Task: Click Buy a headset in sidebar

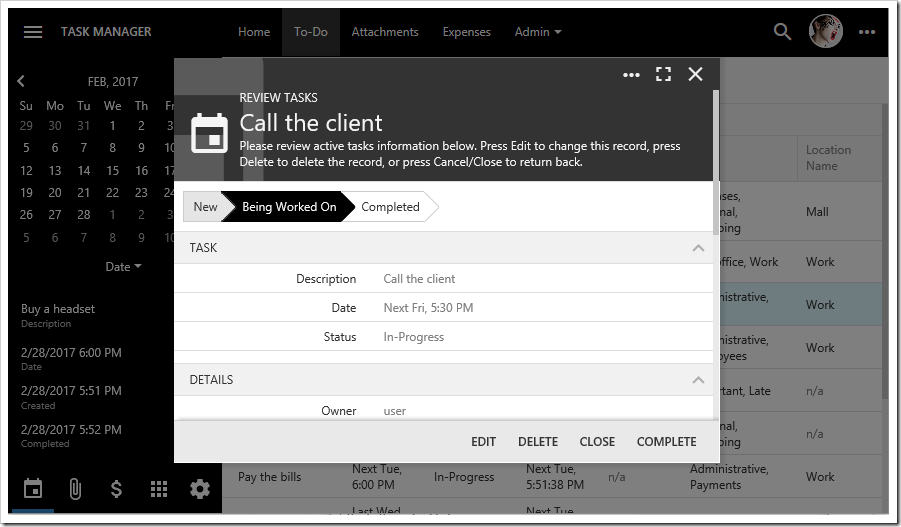Action: click(58, 309)
